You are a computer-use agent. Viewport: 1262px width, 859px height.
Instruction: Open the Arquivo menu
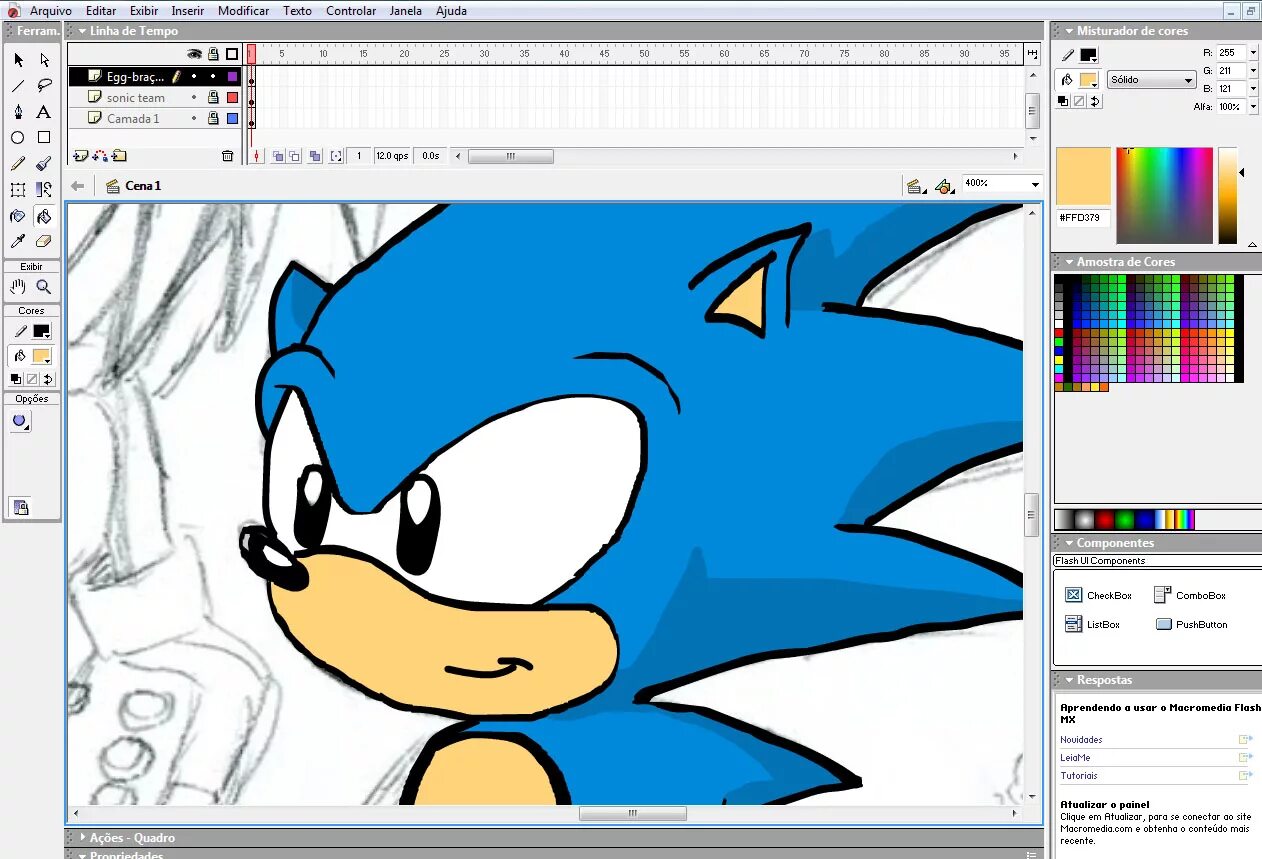[x=51, y=11]
